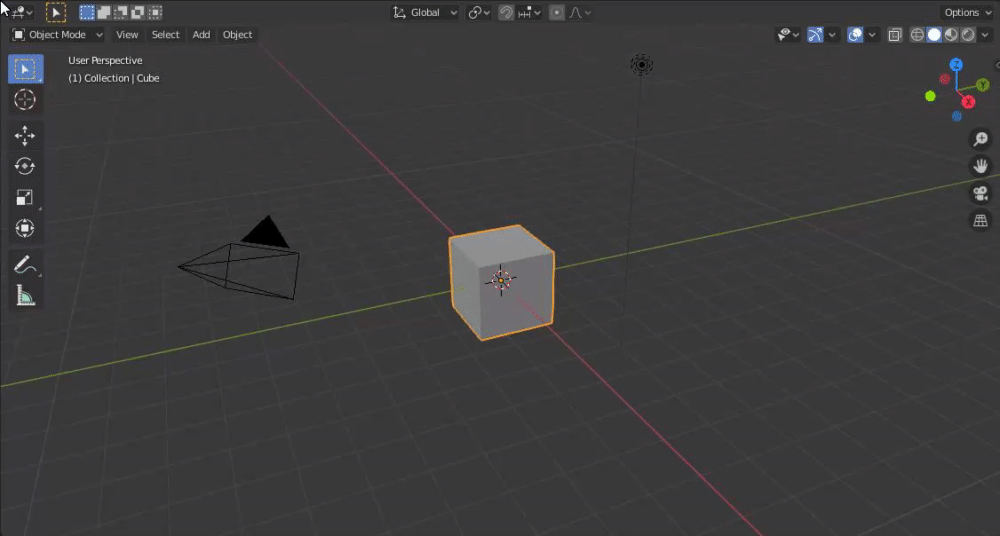Open the Add menu
This screenshot has height=536, width=1000.
[x=201, y=34]
